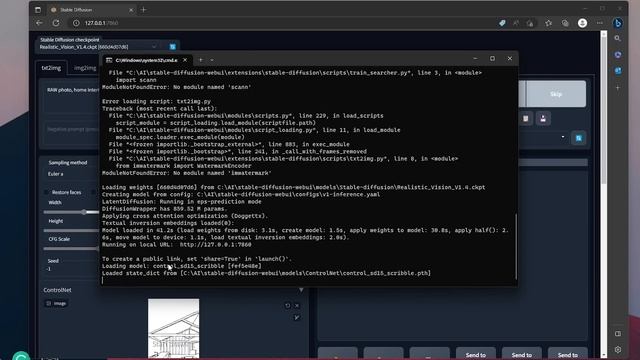Click the negative prompt text box
The height and width of the screenshot is (360, 640).
pos(71,133)
